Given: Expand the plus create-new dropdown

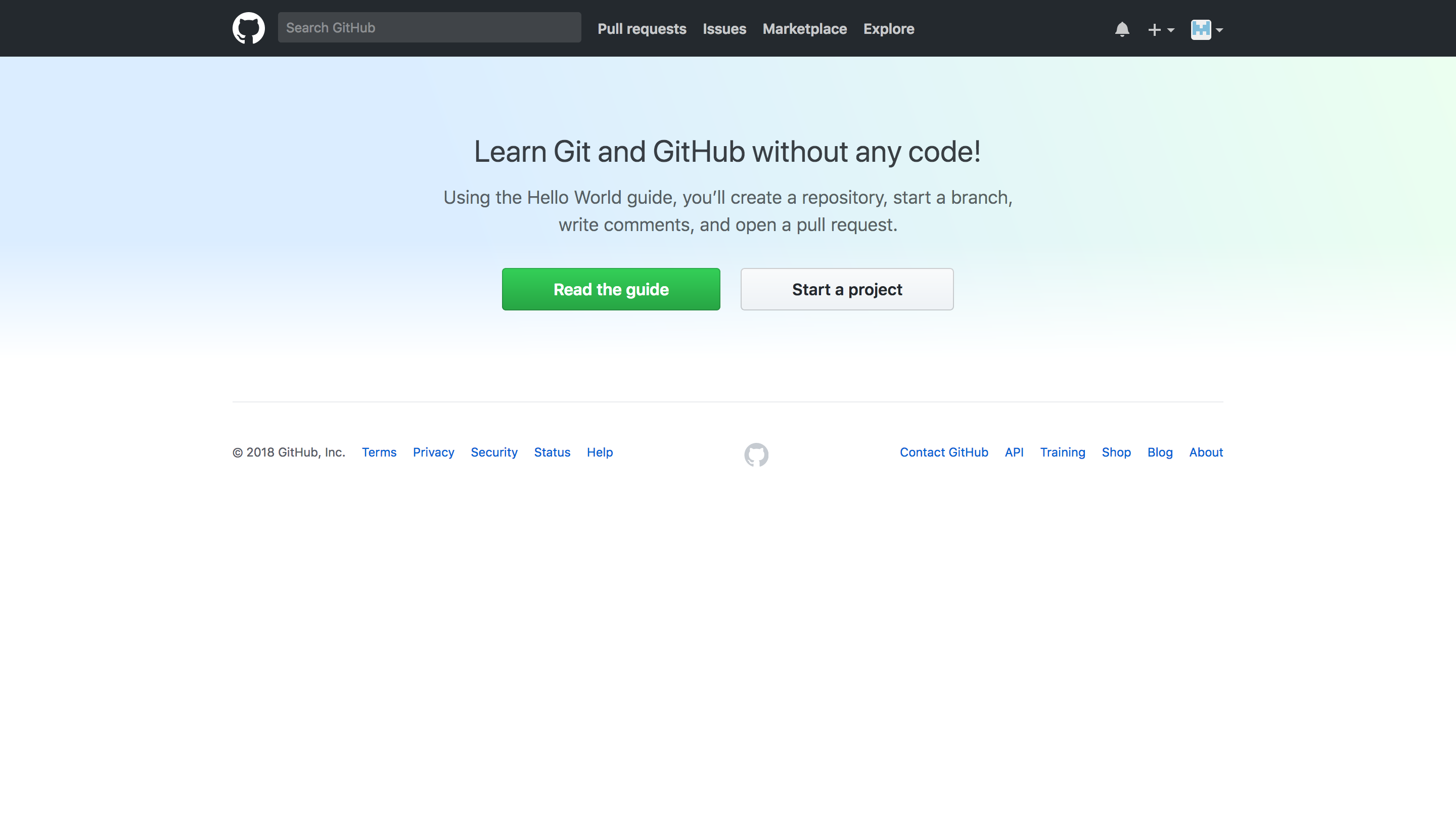Looking at the screenshot, I should [x=1160, y=30].
